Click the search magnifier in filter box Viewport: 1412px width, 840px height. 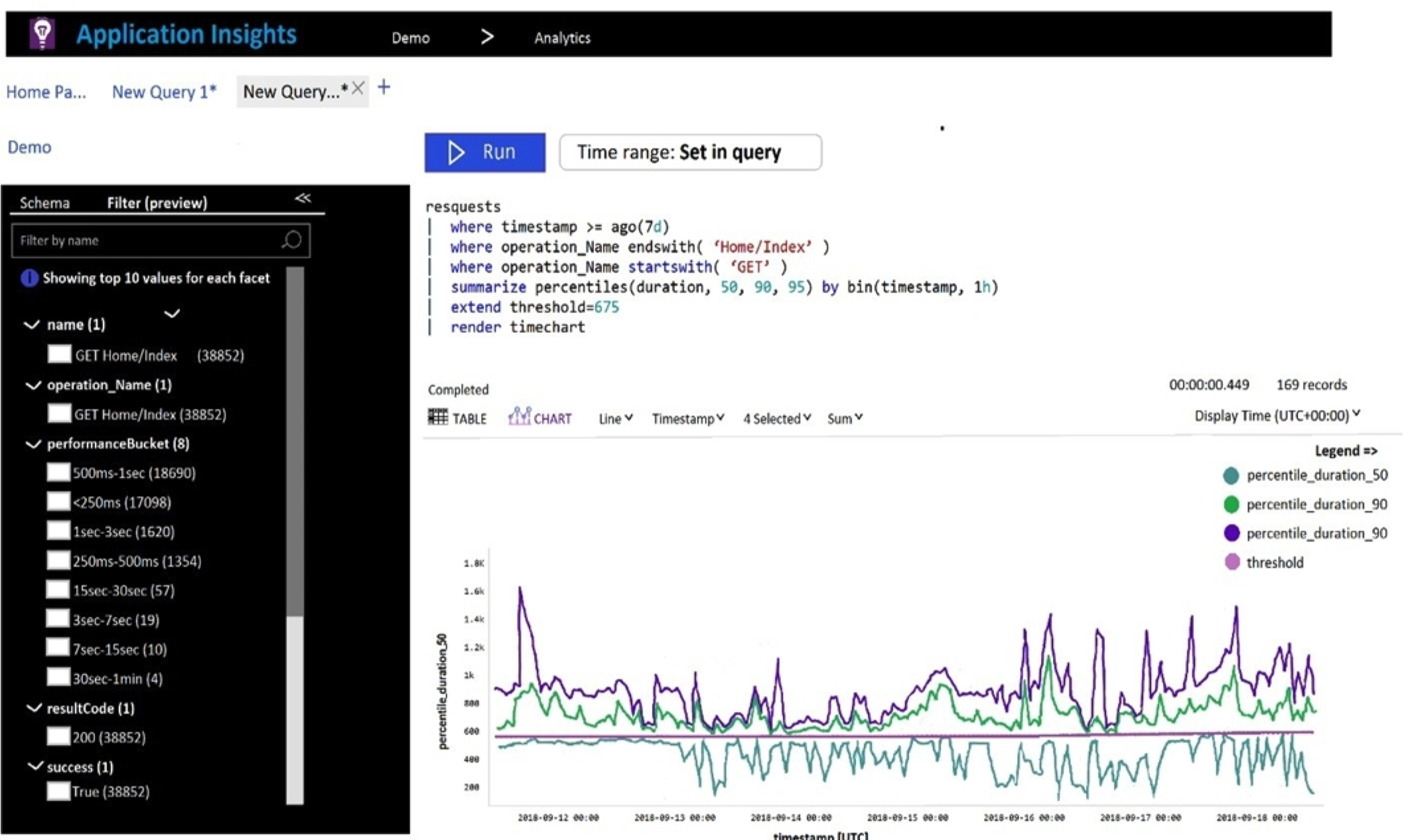[291, 240]
